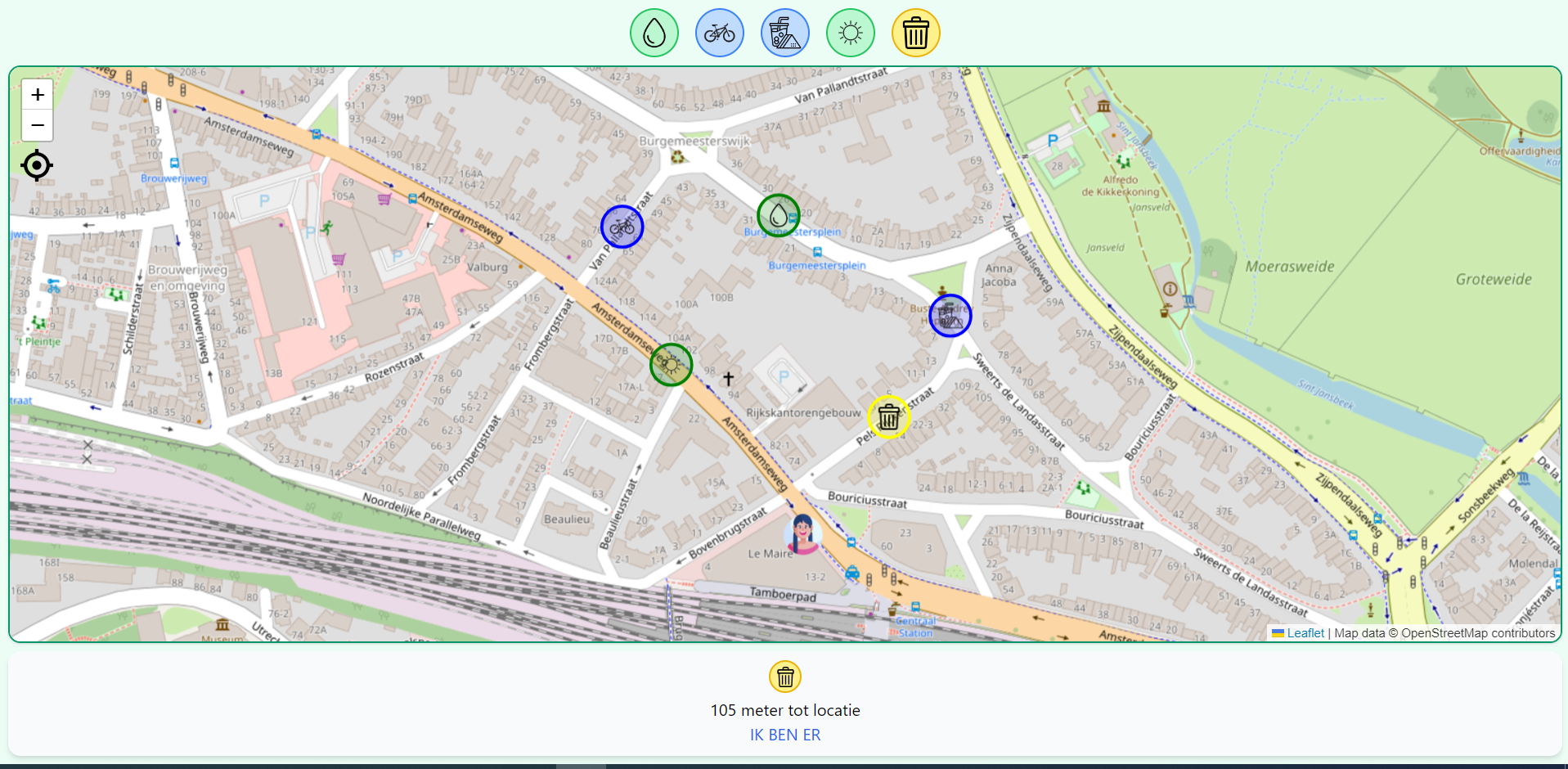Open the sun marker on Amsterdamseweg
The width and height of the screenshot is (1568, 769).
[671, 365]
